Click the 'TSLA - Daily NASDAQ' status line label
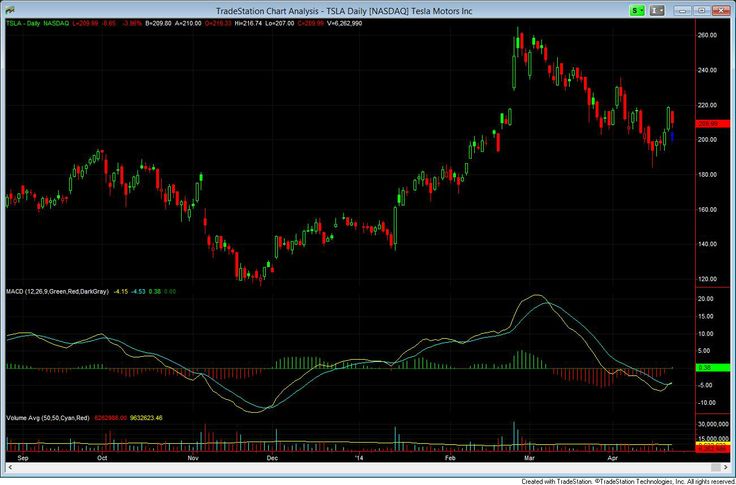The width and height of the screenshot is (736, 485). pyautogui.click(x=38, y=23)
